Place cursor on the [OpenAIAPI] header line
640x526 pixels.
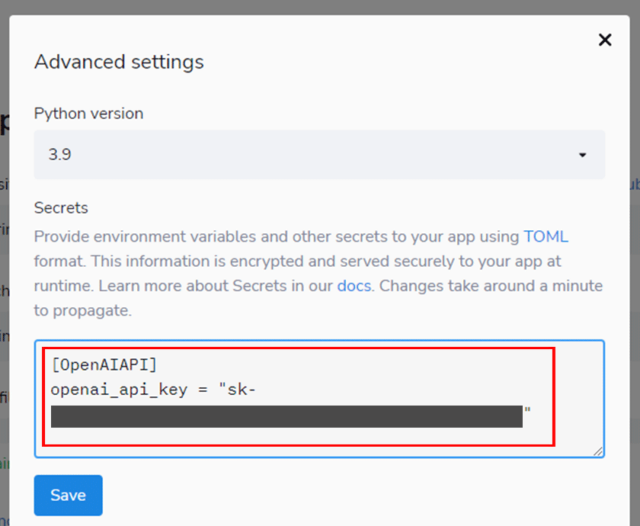[x=104, y=365]
